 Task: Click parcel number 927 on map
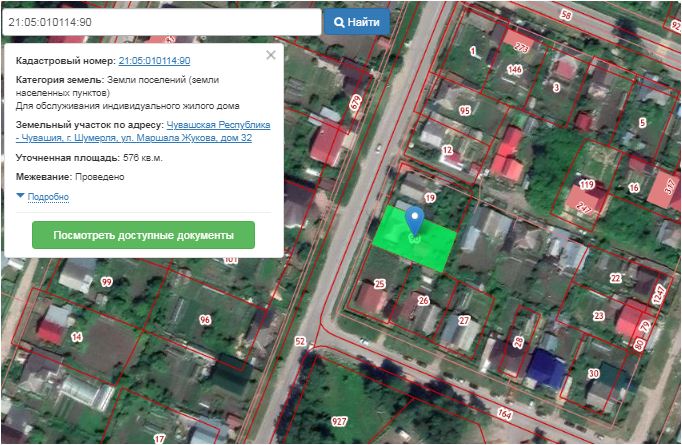(x=339, y=422)
